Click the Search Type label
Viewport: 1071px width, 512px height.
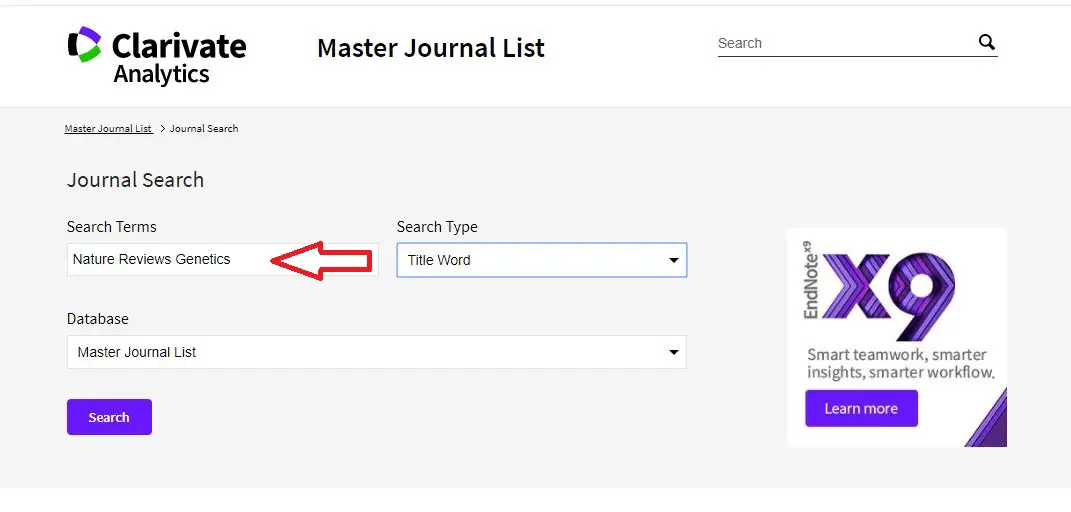tap(437, 227)
